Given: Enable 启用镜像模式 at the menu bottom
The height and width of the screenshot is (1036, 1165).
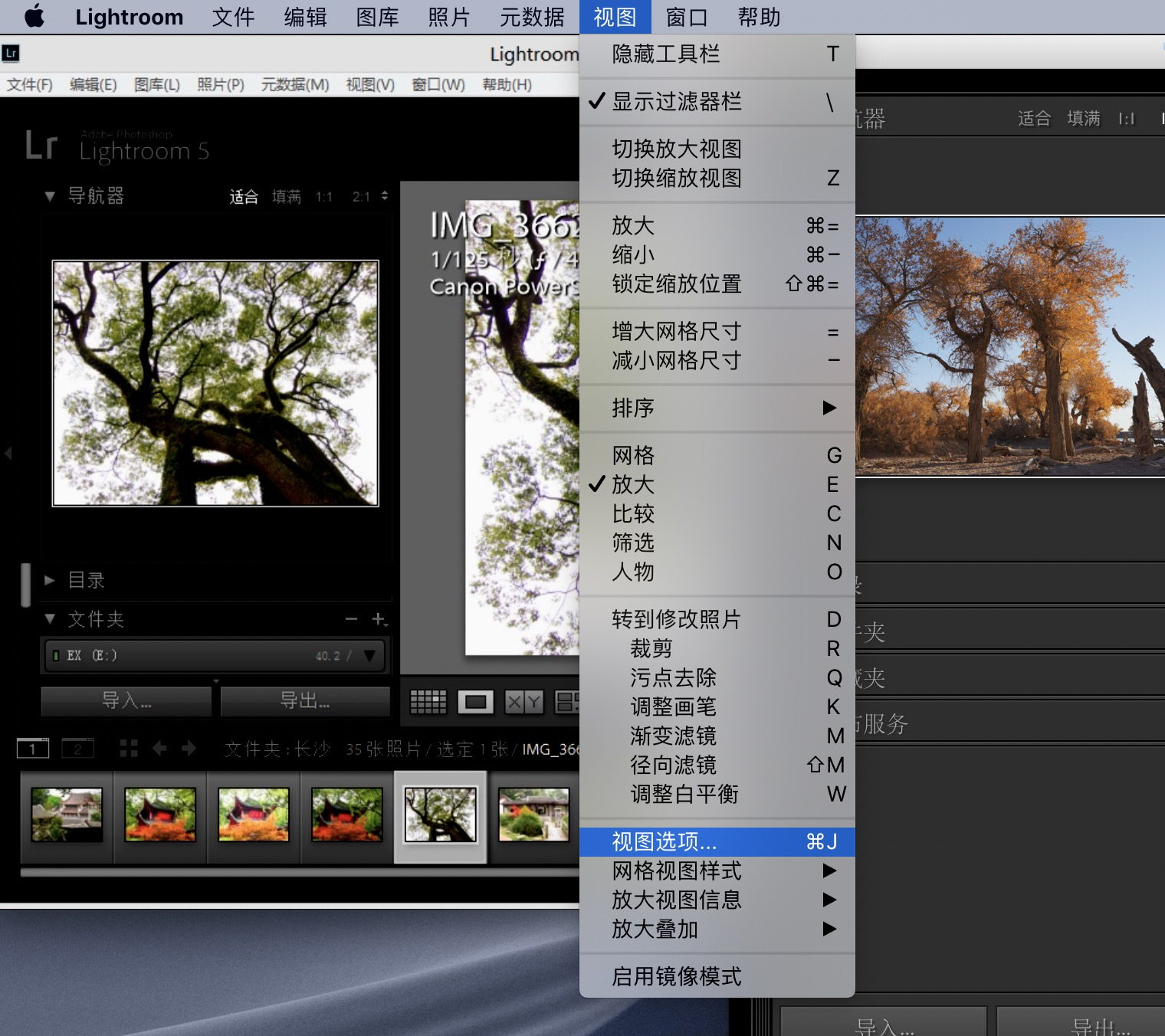Looking at the screenshot, I should (717, 976).
